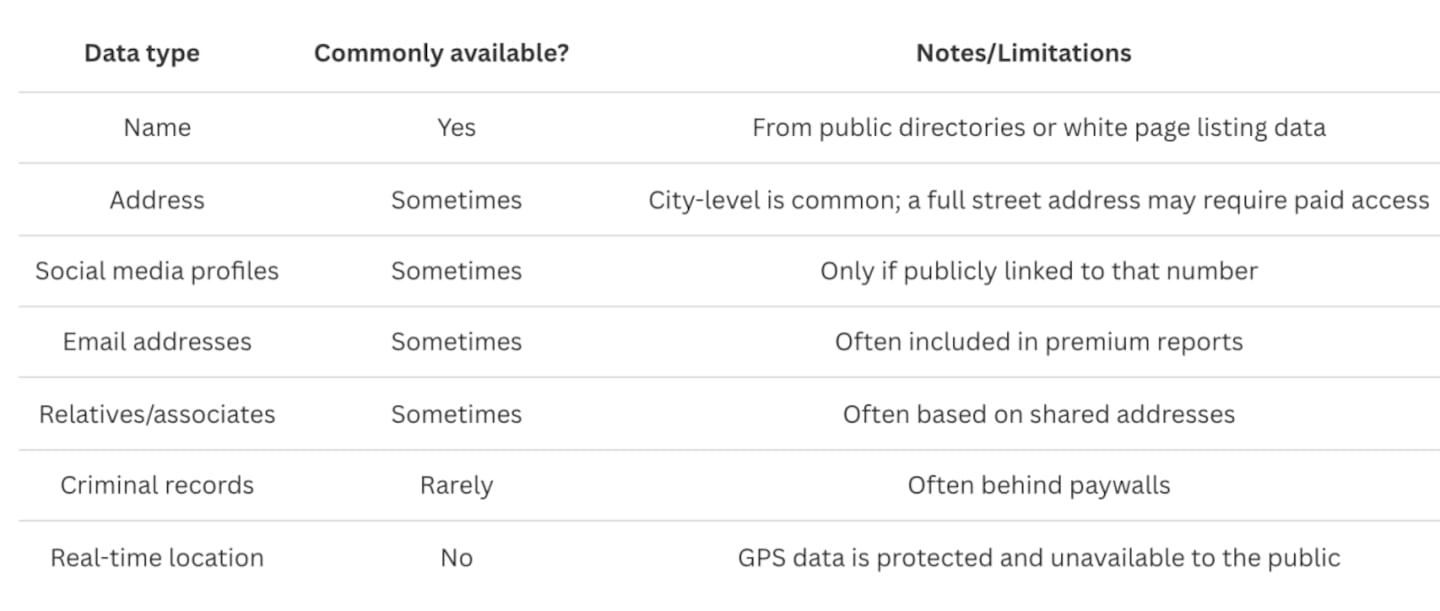The height and width of the screenshot is (611, 1440).
Task: Click "Sometimes" in the Email addresses row
Action: coord(456,342)
